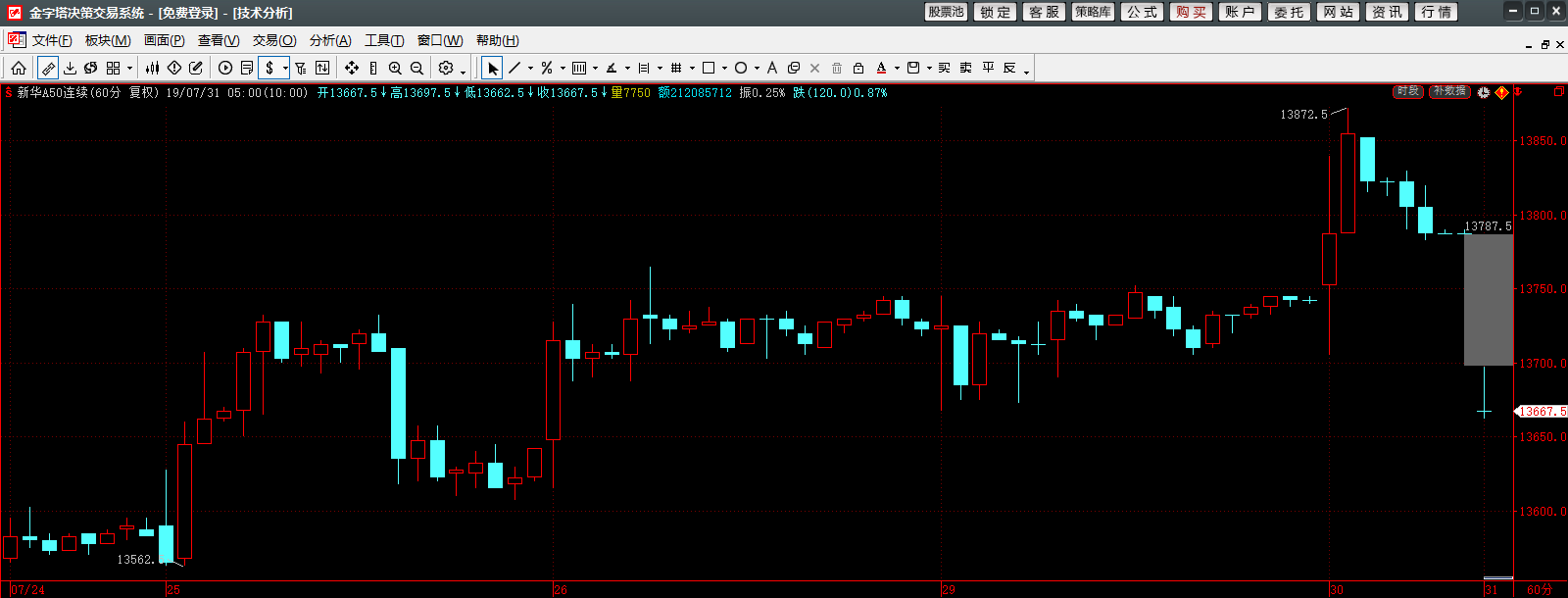Click the clock icon on chart header
The width and height of the screenshot is (1568, 598).
pos(1484,92)
